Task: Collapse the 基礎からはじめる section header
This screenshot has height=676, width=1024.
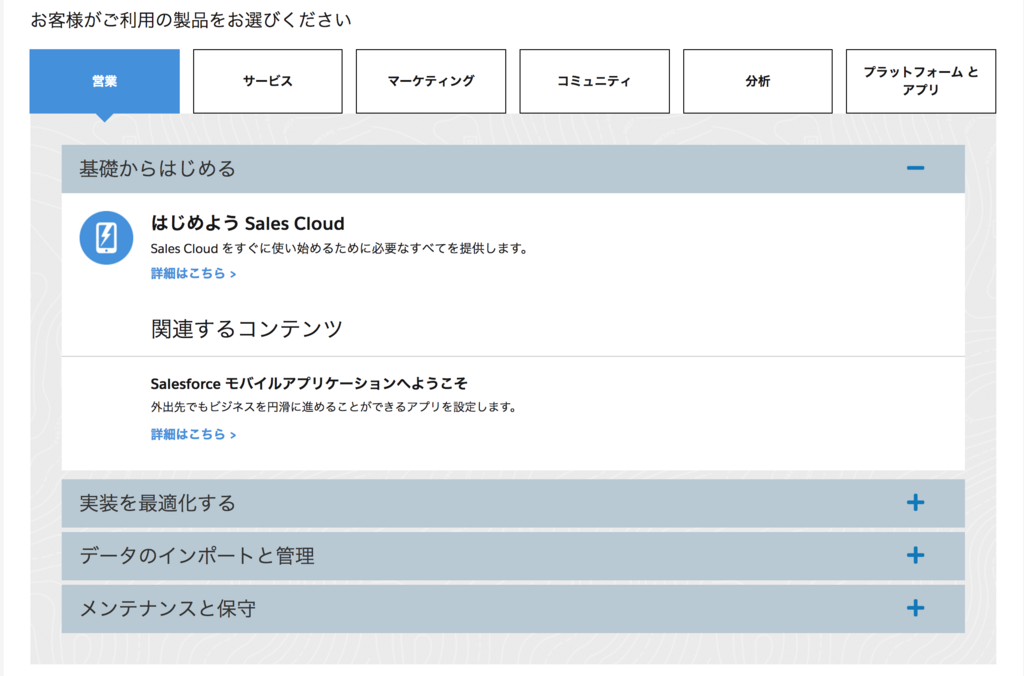Action: click(513, 169)
